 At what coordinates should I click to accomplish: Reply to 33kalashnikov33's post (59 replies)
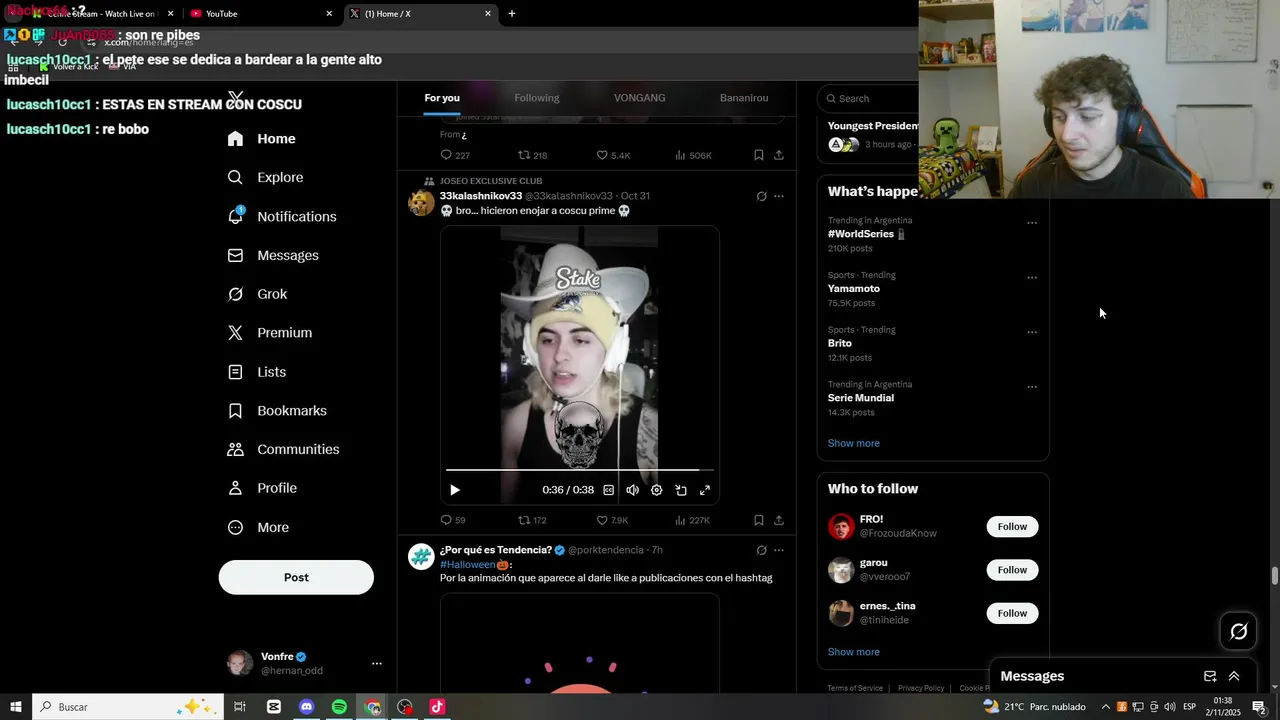click(x=453, y=520)
